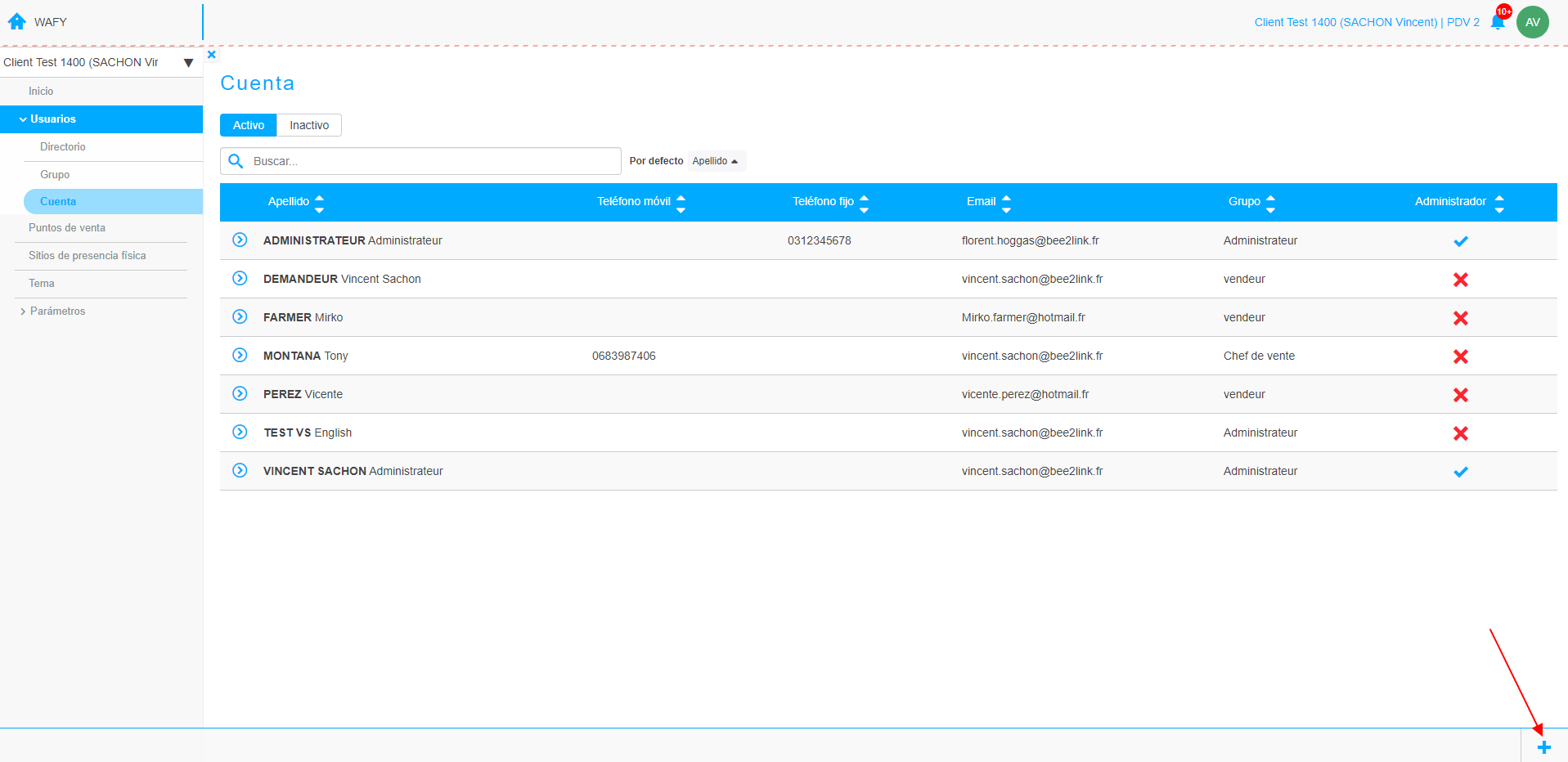Switch to the Inactivo tab

pos(309,125)
